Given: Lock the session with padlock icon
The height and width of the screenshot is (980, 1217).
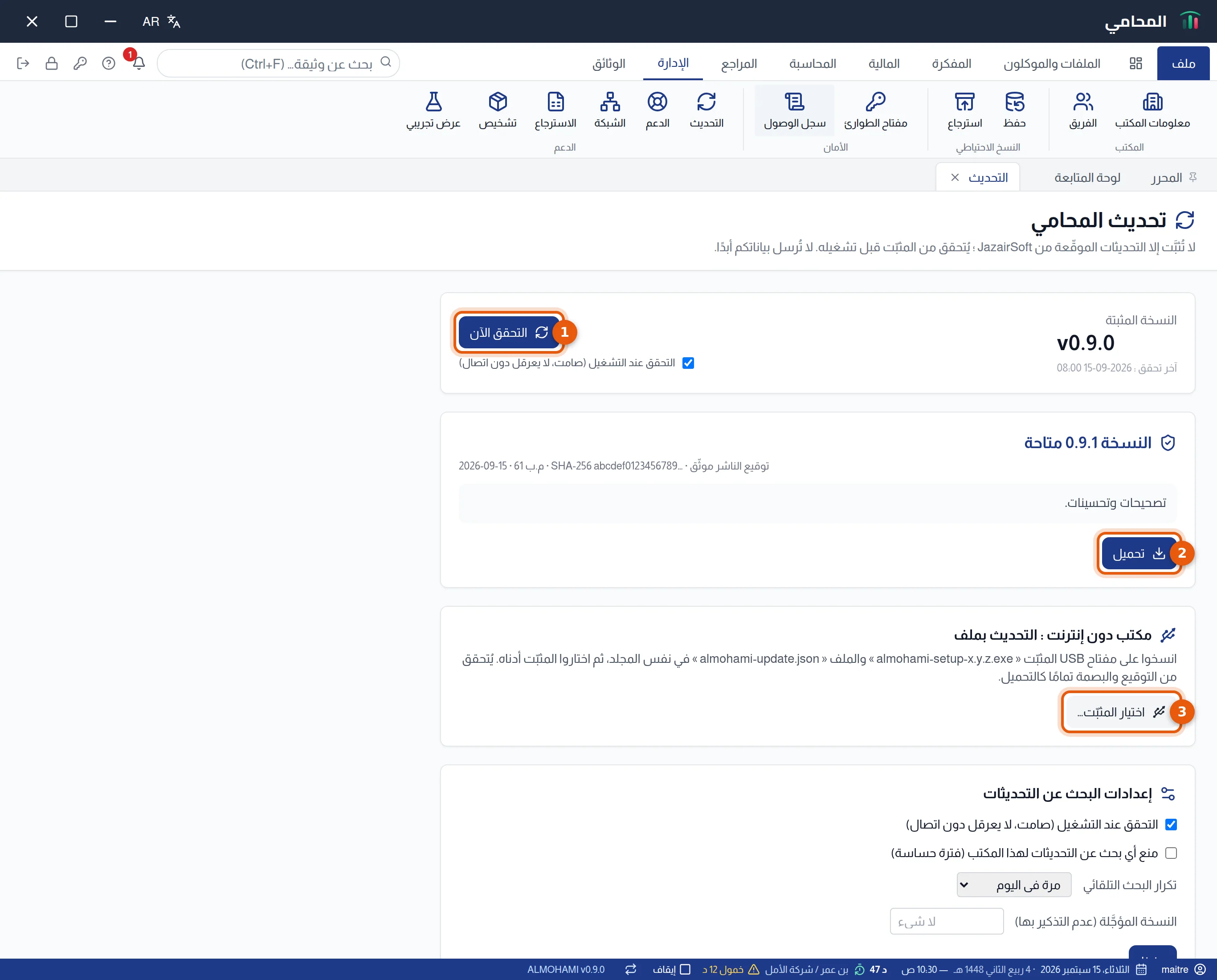Looking at the screenshot, I should pyautogui.click(x=51, y=63).
